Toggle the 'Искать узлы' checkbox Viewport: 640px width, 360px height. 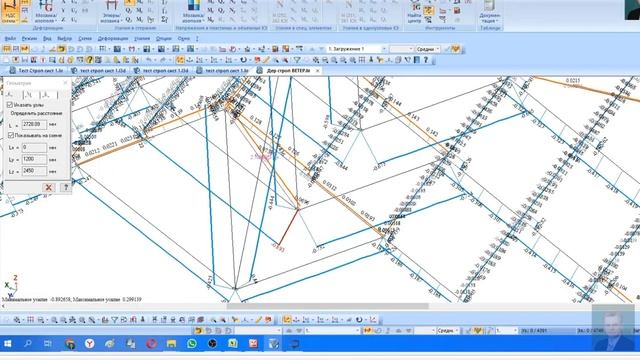(10, 105)
